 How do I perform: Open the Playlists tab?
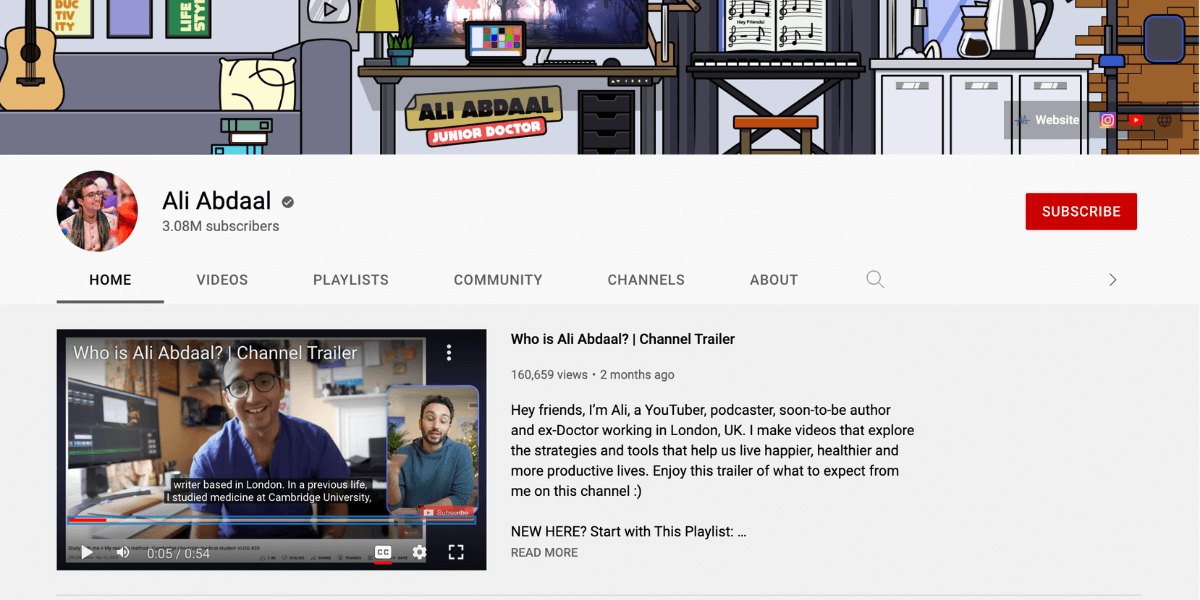pyautogui.click(x=351, y=280)
